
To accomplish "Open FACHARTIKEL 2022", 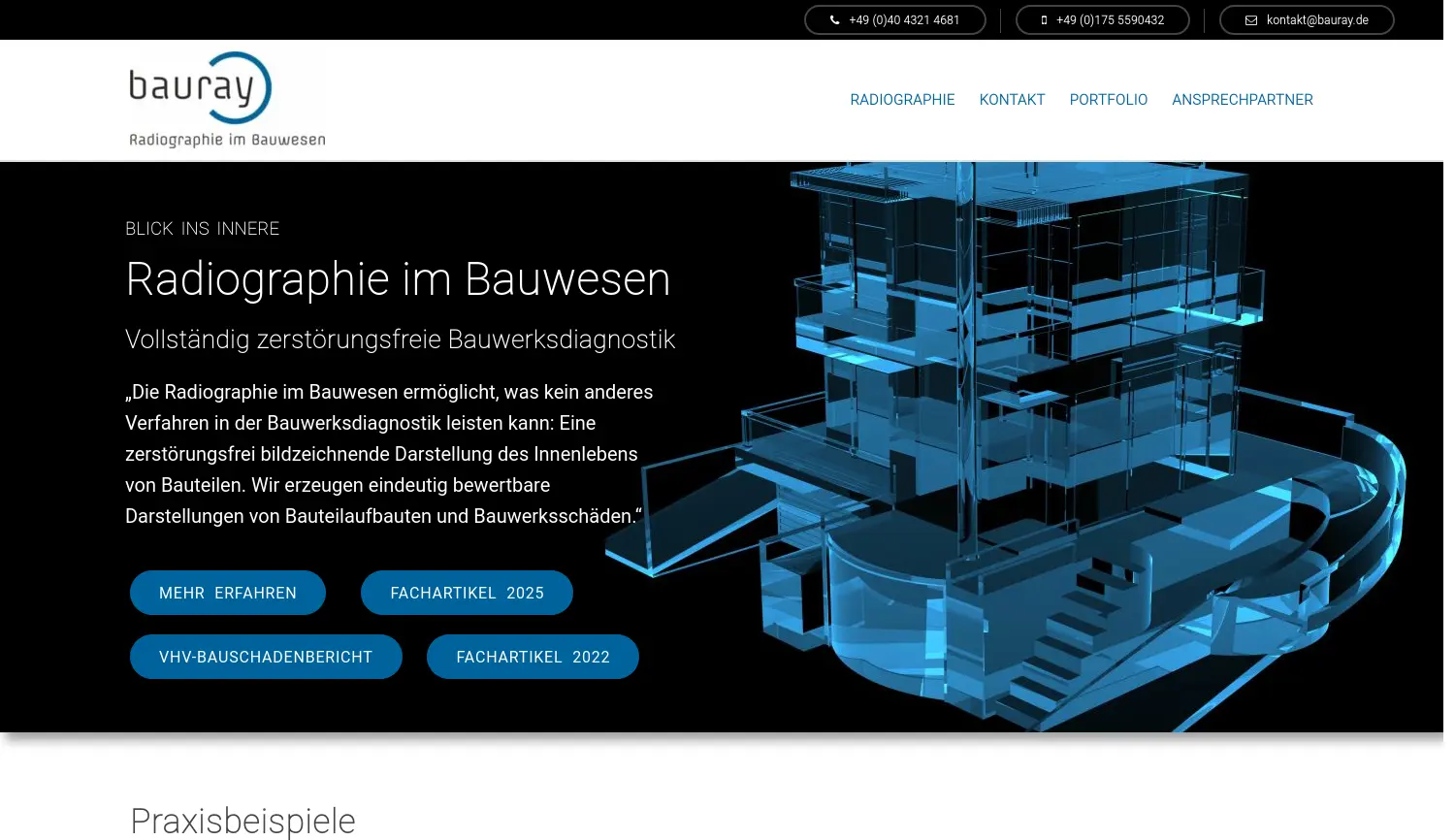I will 533,657.
